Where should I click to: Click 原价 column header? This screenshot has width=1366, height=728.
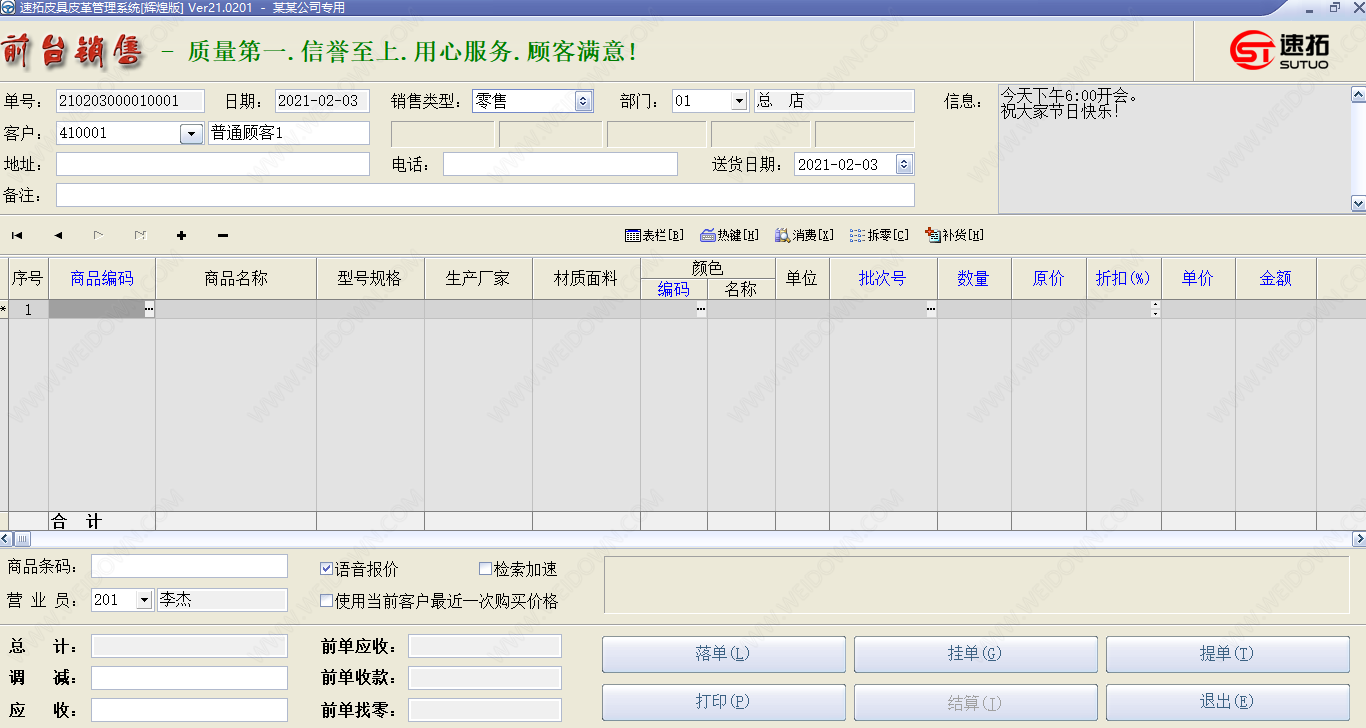[x=1049, y=279]
